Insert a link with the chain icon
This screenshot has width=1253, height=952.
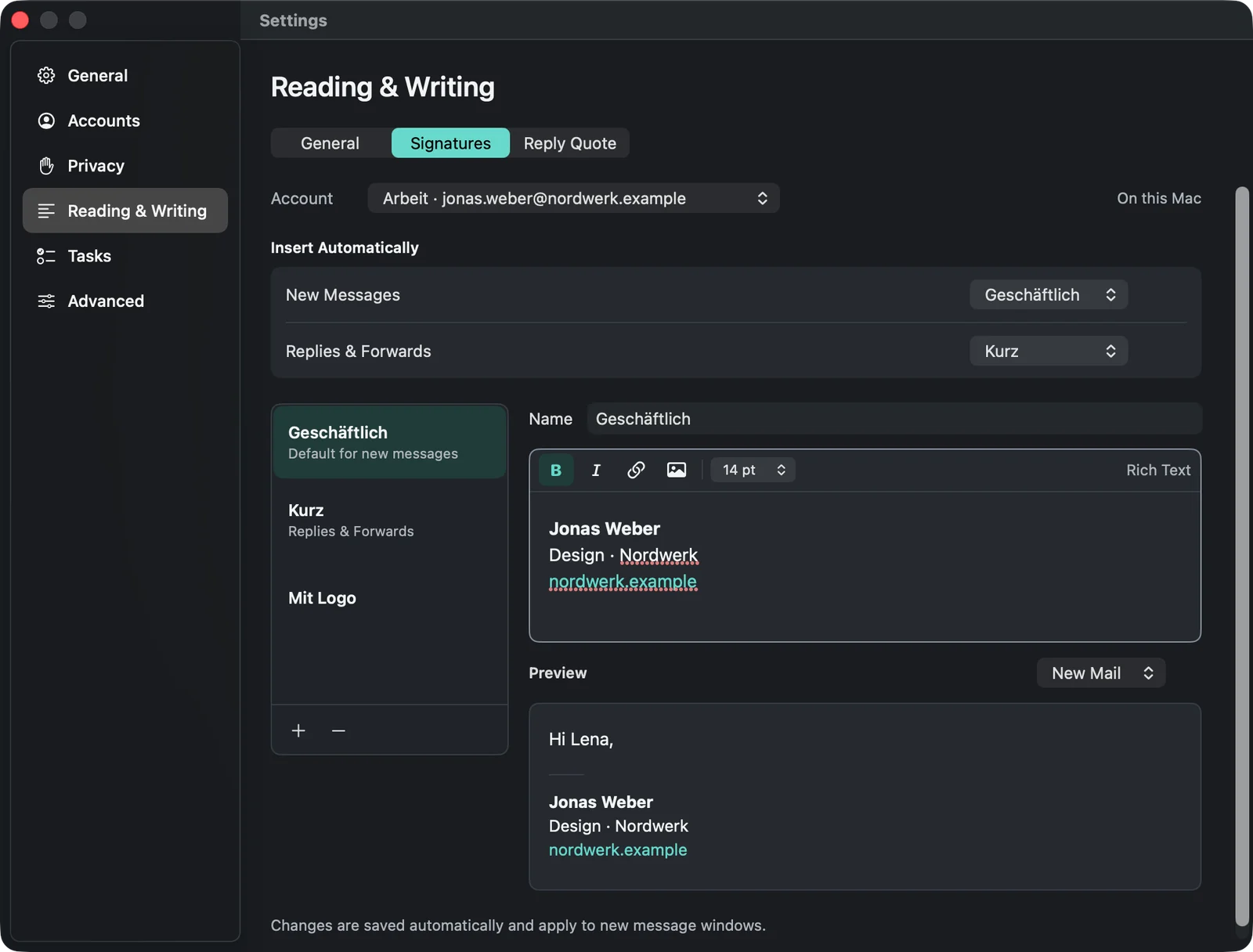click(636, 470)
